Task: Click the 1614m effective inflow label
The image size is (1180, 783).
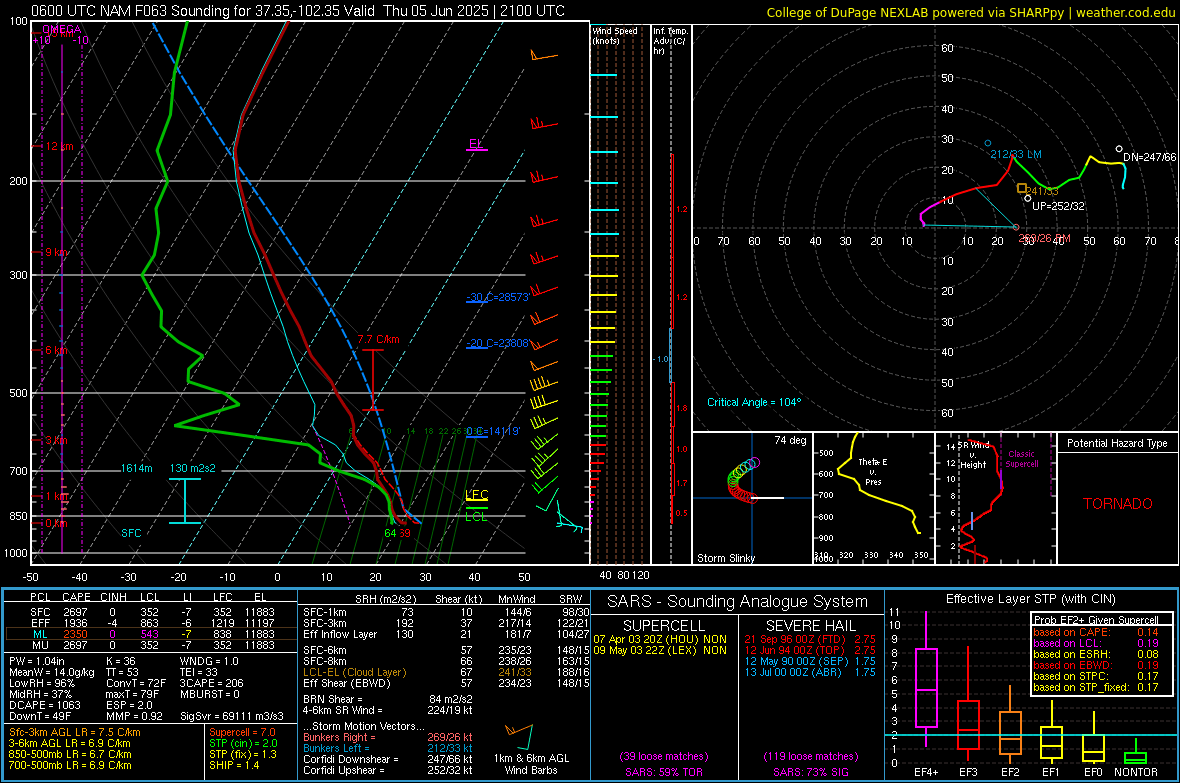Action: pos(136,468)
